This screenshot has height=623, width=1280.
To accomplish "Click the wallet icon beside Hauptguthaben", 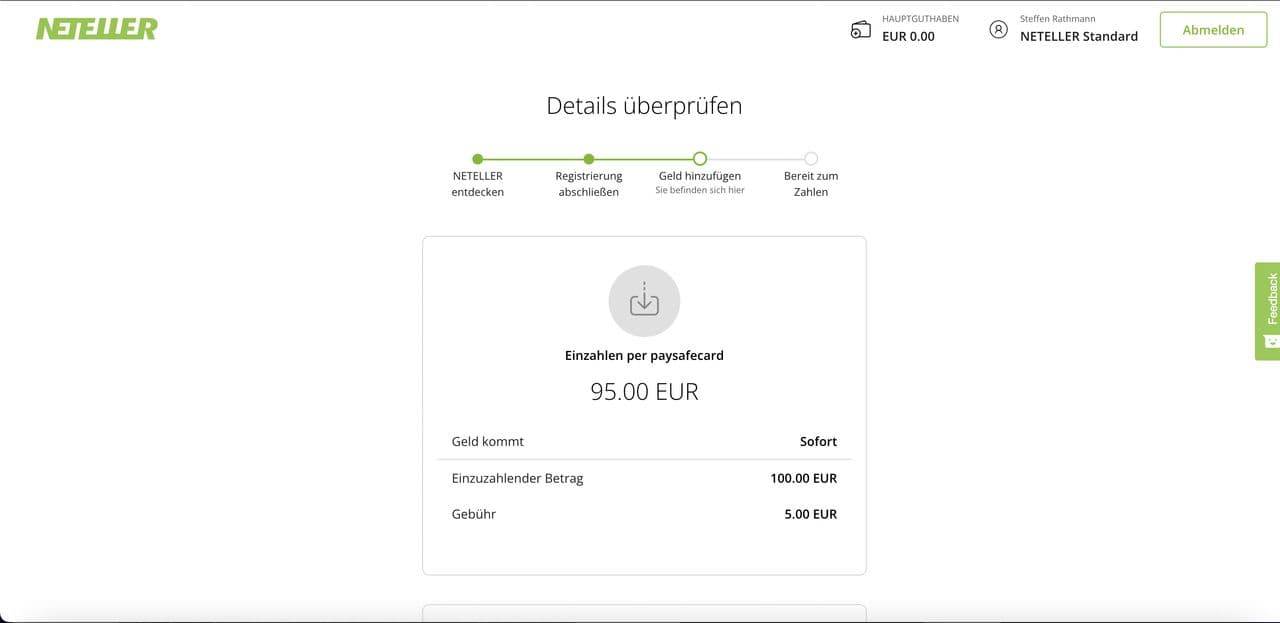I will point(860,30).
